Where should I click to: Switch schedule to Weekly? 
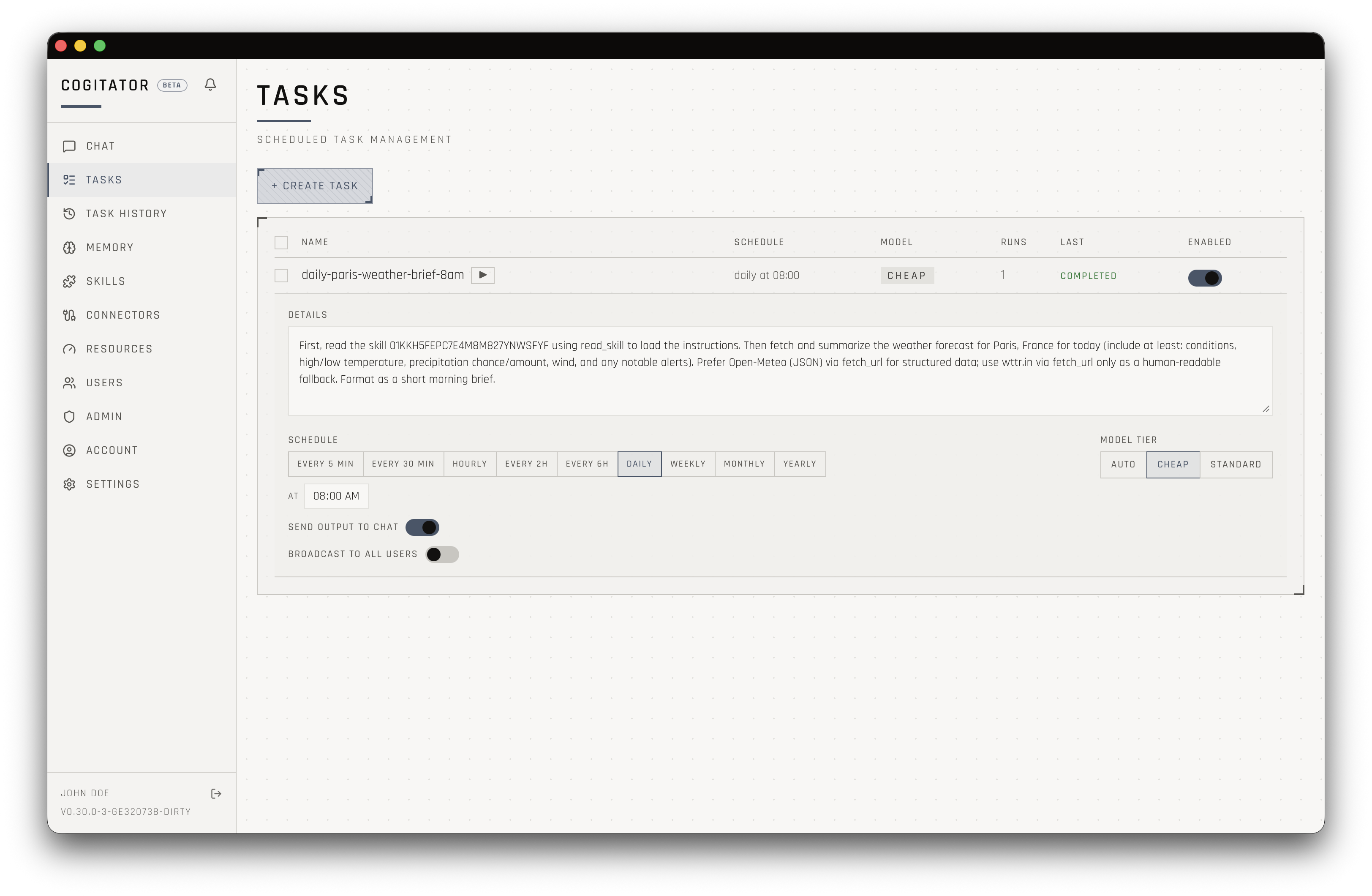point(688,464)
